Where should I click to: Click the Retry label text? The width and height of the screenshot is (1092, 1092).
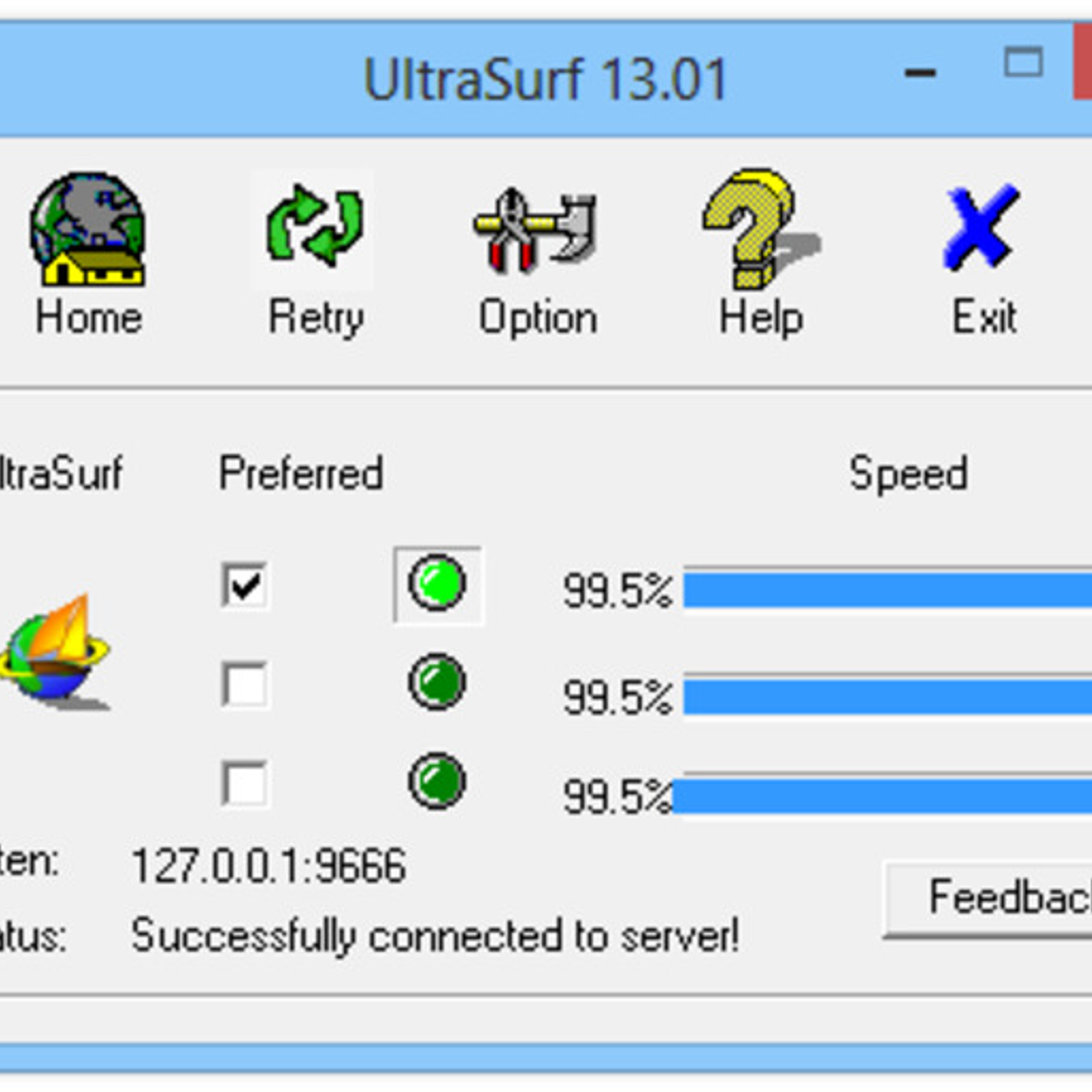(x=315, y=319)
